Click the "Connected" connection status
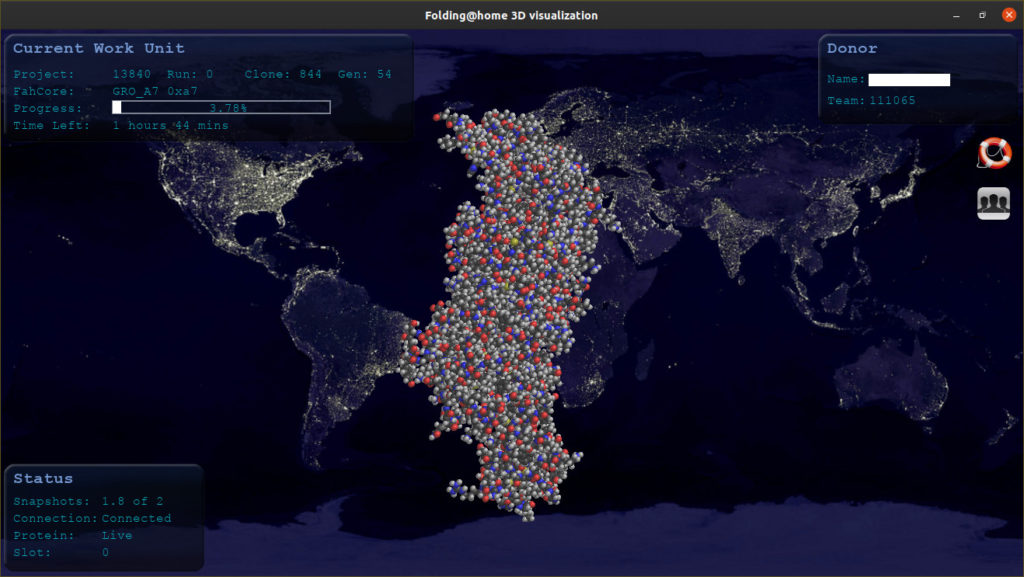 pyautogui.click(x=136, y=518)
